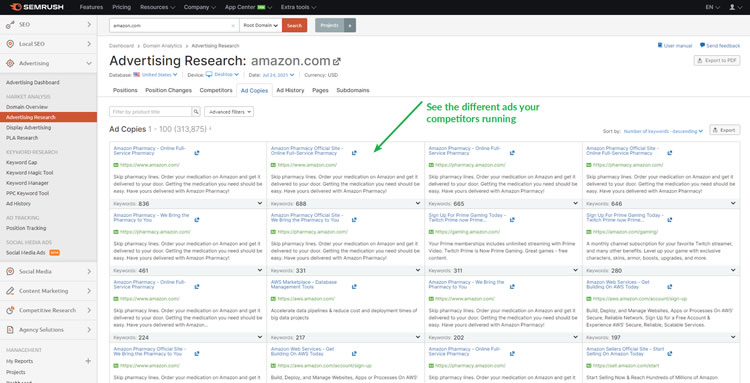Click the Export button above ad copies
This screenshot has height=383, width=750.
pyautogui.click(x=725, y=130)
